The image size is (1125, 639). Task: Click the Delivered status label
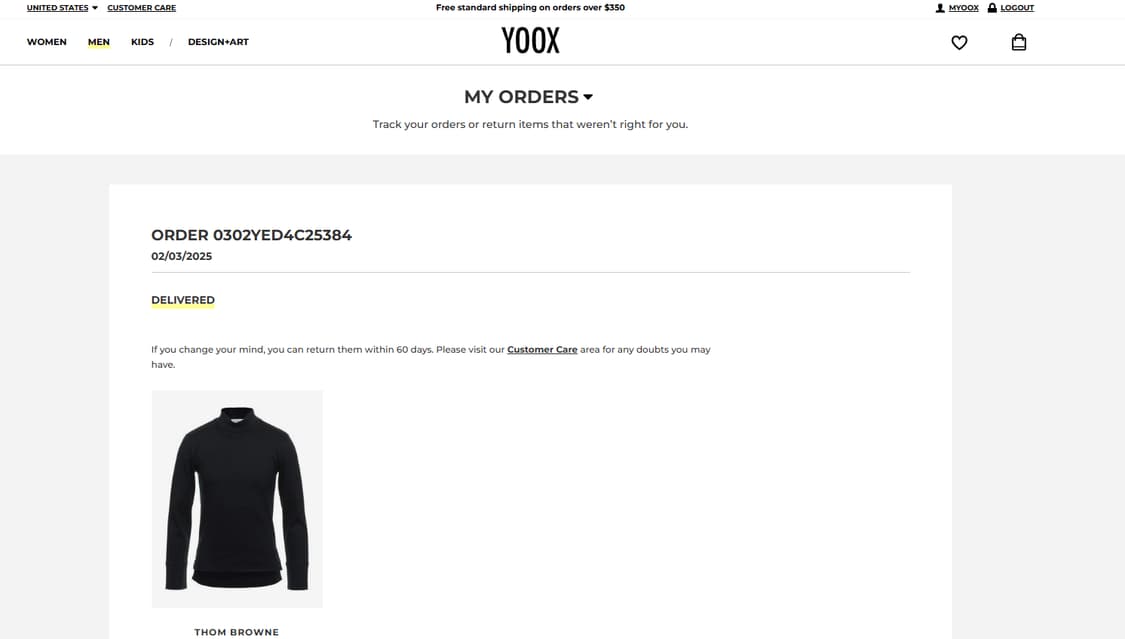[183, 300]
